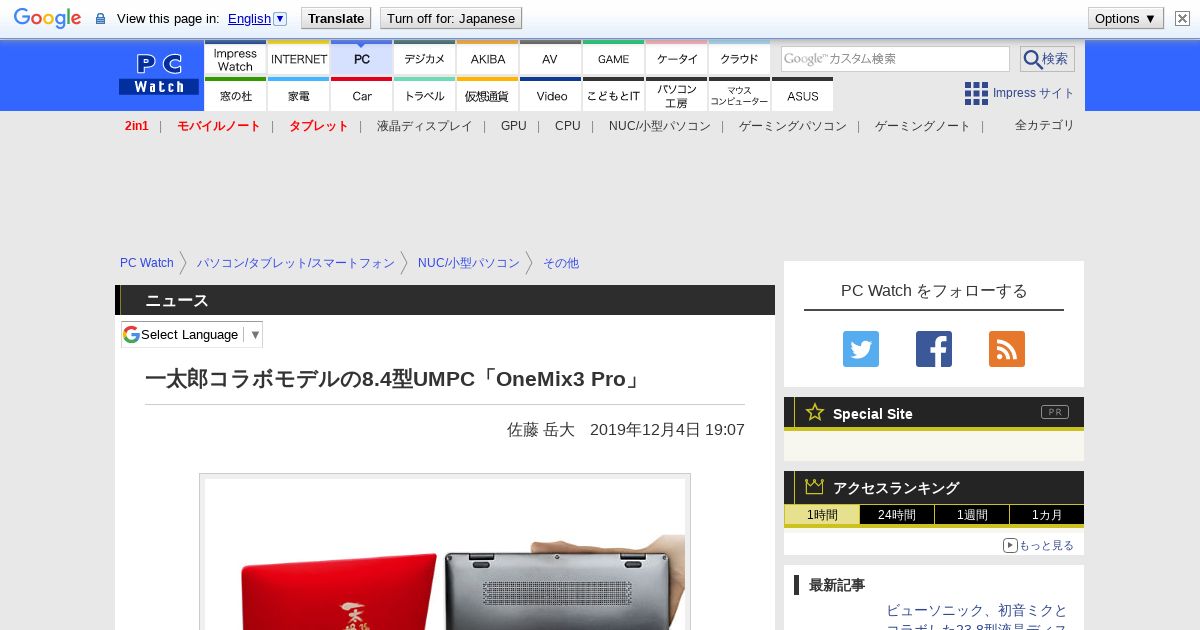This screenshot has width=1200, height=630.
Task: Close the Google translate bar
Action: 1182,18
